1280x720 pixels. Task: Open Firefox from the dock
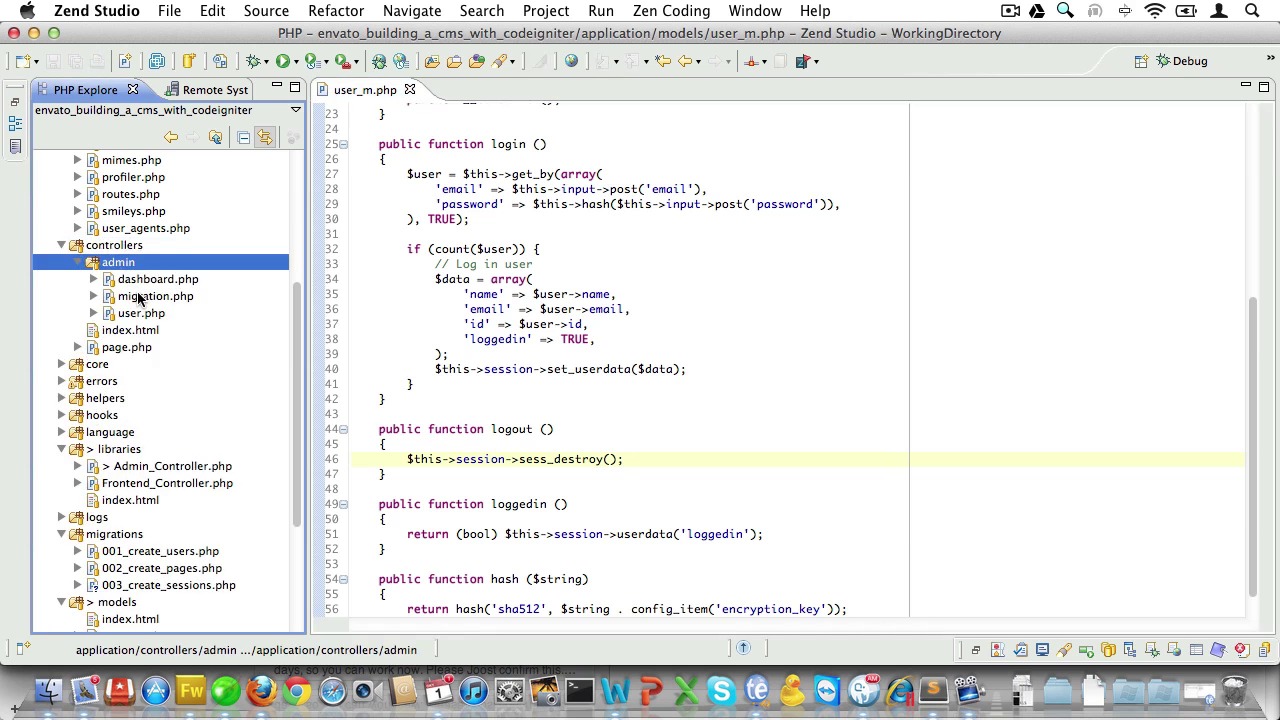[x=261, y=691]
